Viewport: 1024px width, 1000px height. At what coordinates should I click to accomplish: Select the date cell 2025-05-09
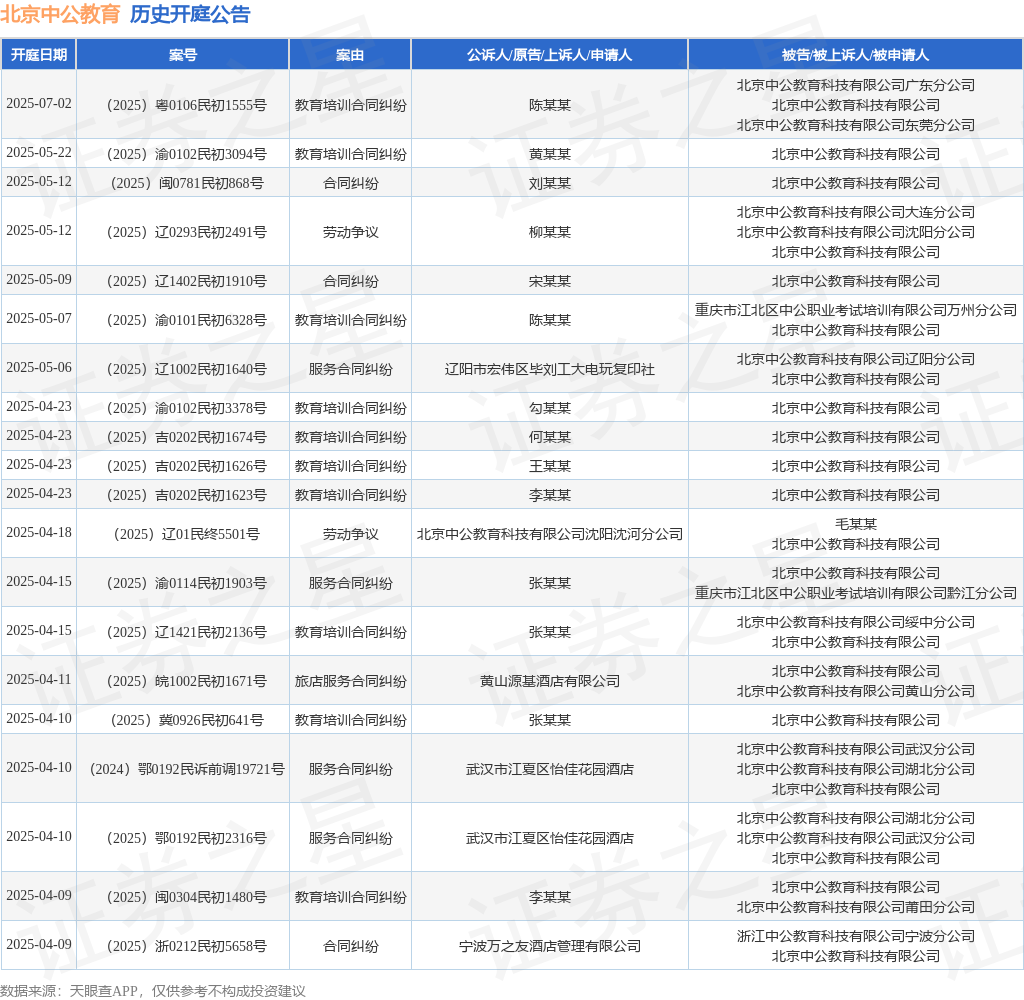pyautogui.click(x=39, y=280)
